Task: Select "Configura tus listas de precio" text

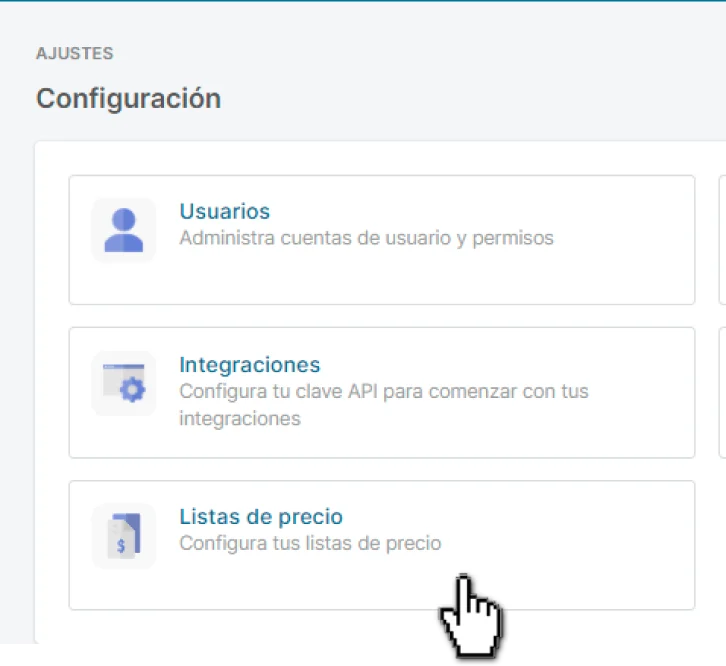Action: coord(310,543)
